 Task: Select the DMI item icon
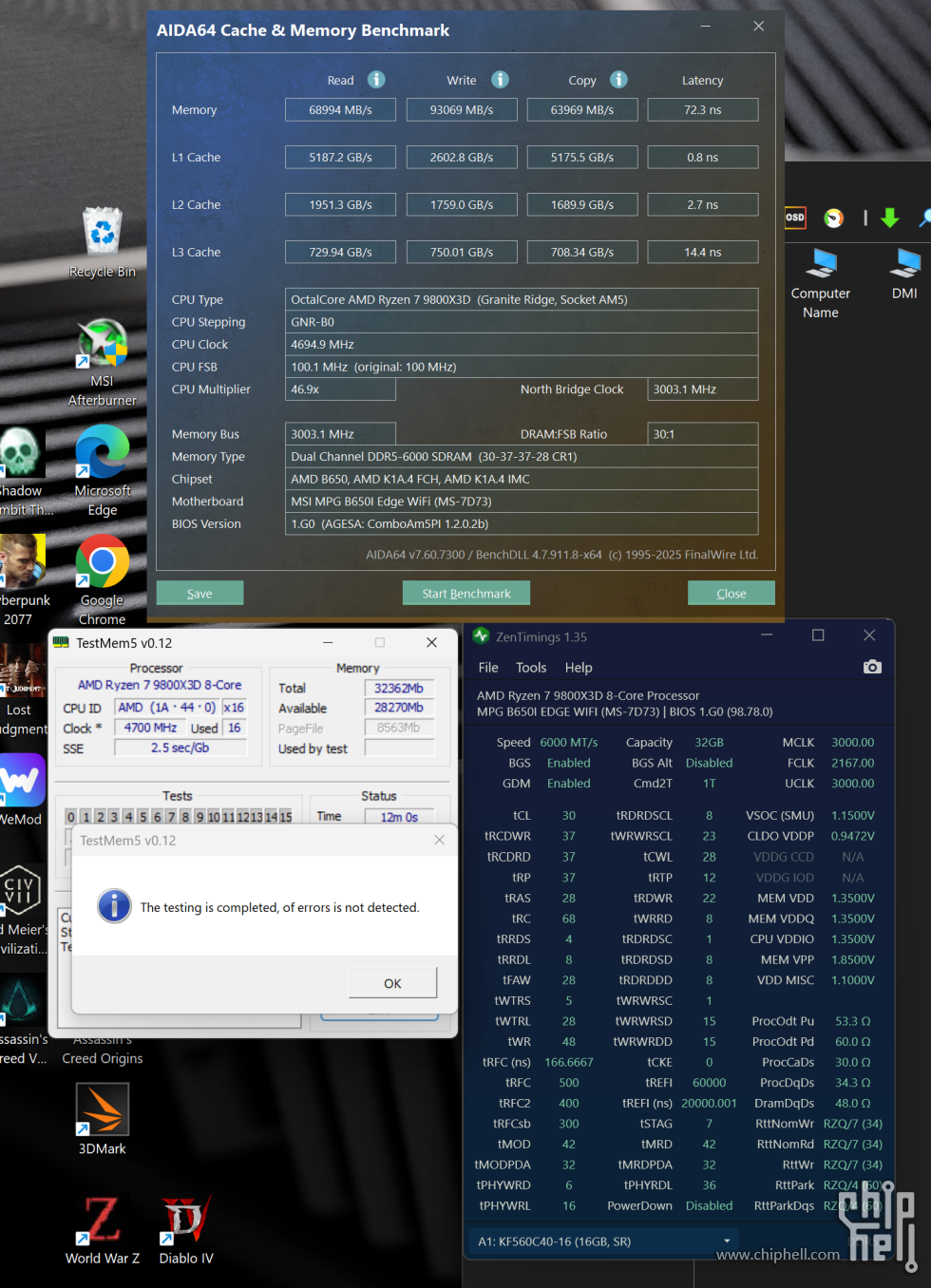(904, 263)
